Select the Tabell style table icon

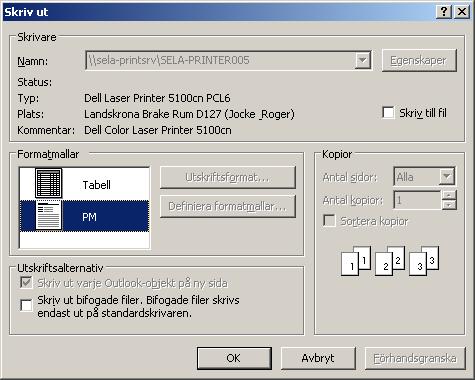49,183
